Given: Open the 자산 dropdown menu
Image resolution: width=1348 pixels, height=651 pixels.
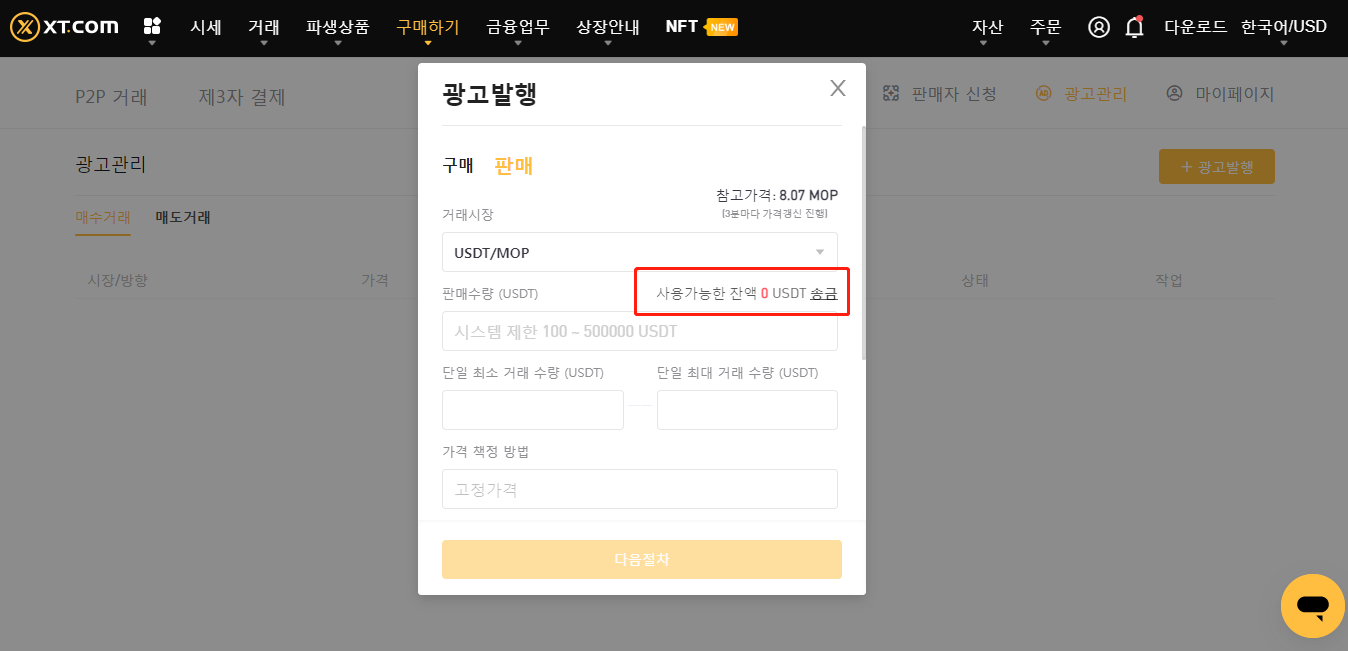Looking at the screenshot, I should click(x=987, y=27).
